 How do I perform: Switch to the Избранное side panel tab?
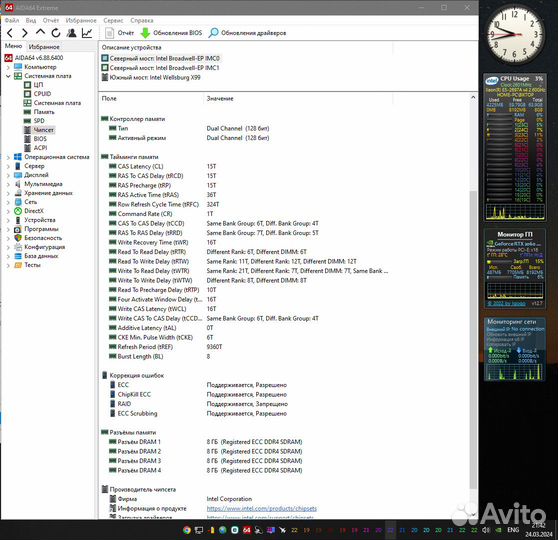pos(44,47)
